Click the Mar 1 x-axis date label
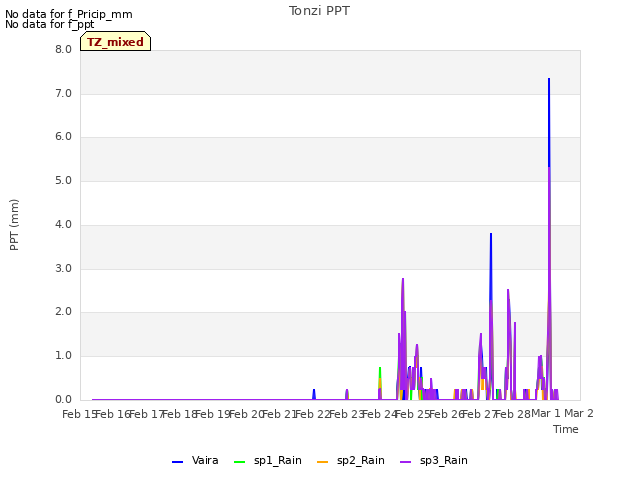This screenshot has width=640, height=480. 546,413
